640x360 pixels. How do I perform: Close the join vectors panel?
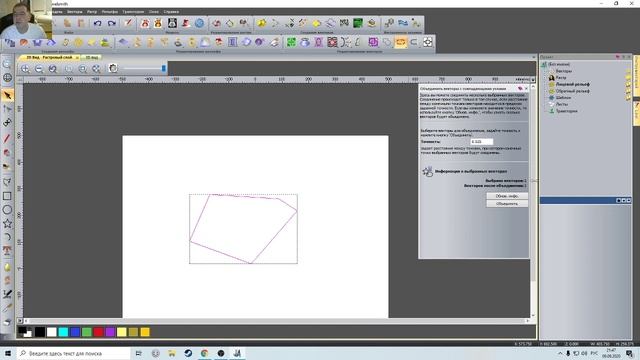(x=526, y=88)
